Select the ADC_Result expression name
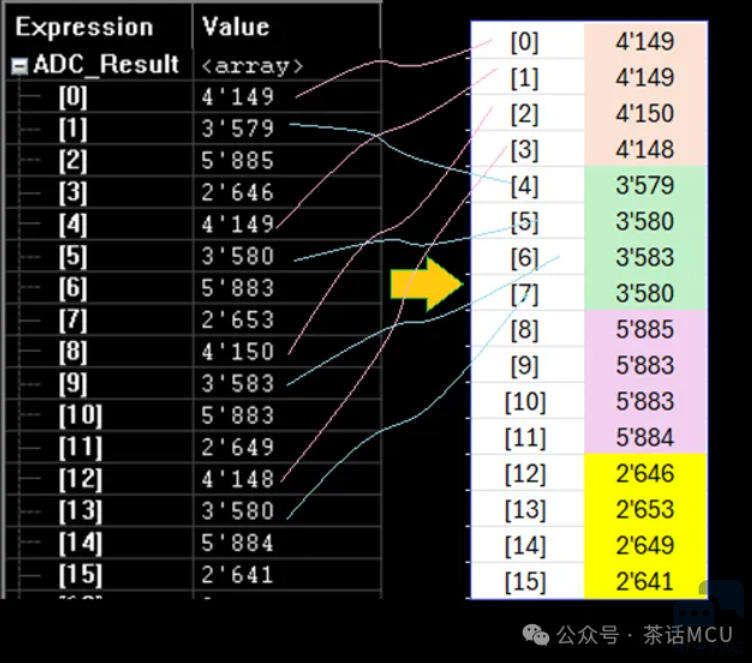Viewport: 752px width, 663px height. [106, 65]
